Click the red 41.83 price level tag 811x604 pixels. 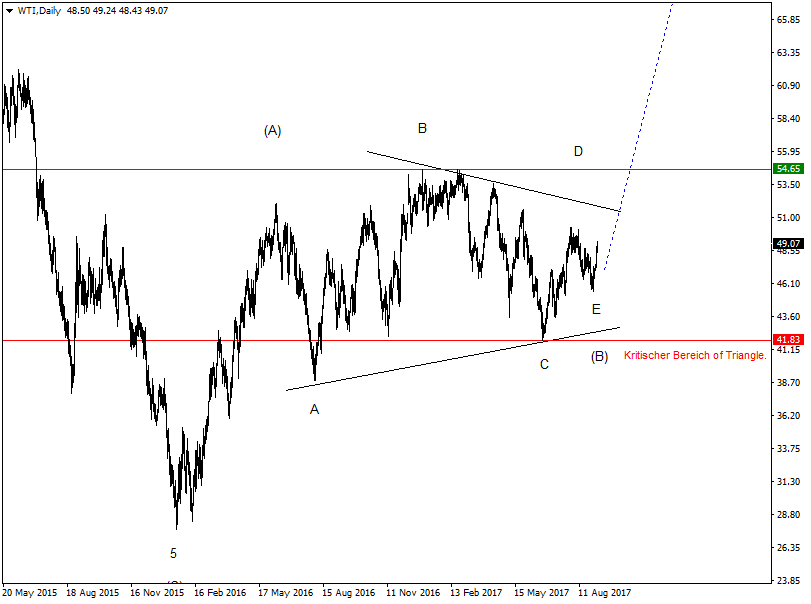pyautogui.click(x=788, y=339)
